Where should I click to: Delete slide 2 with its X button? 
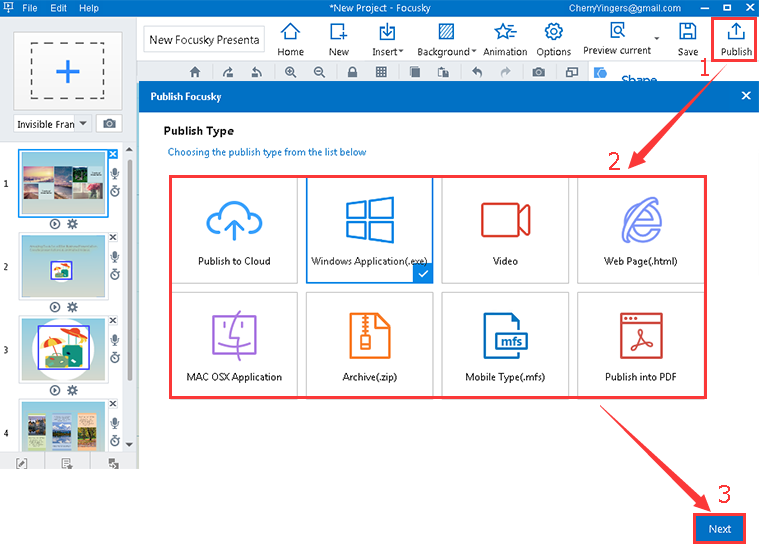tap(113, 237)
